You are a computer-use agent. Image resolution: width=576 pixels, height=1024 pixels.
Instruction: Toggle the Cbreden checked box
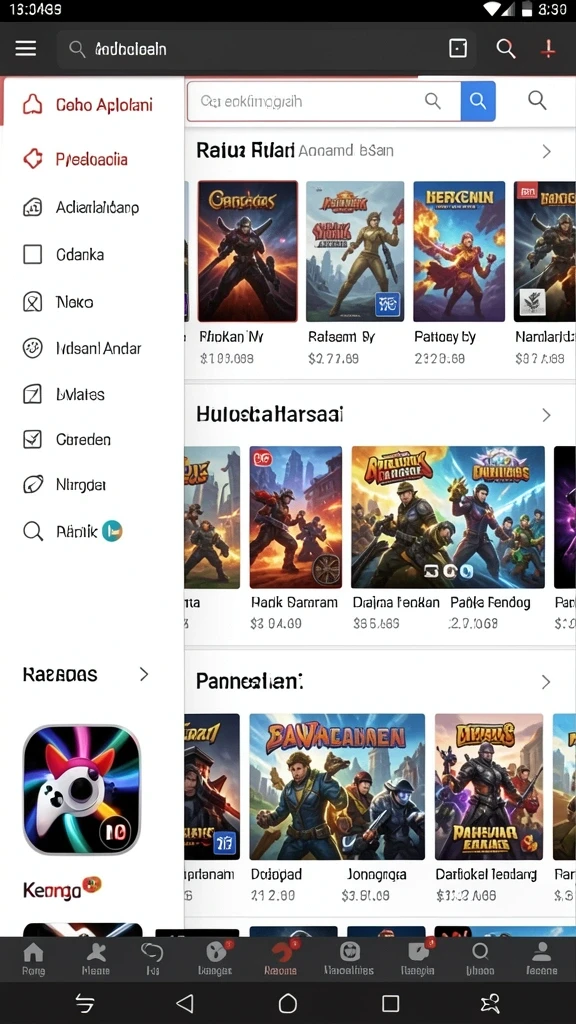[33, 439]
